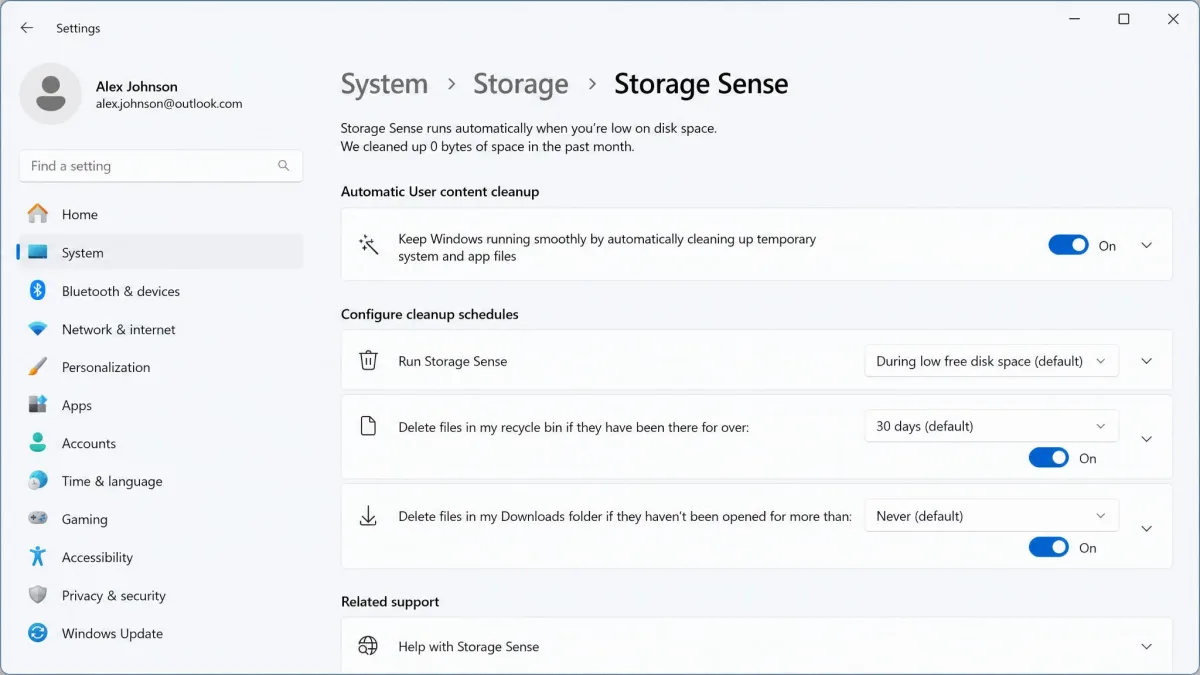Open Windows Update in sidebar
The width and height of the screenshot is (1200, 675).
161,633
